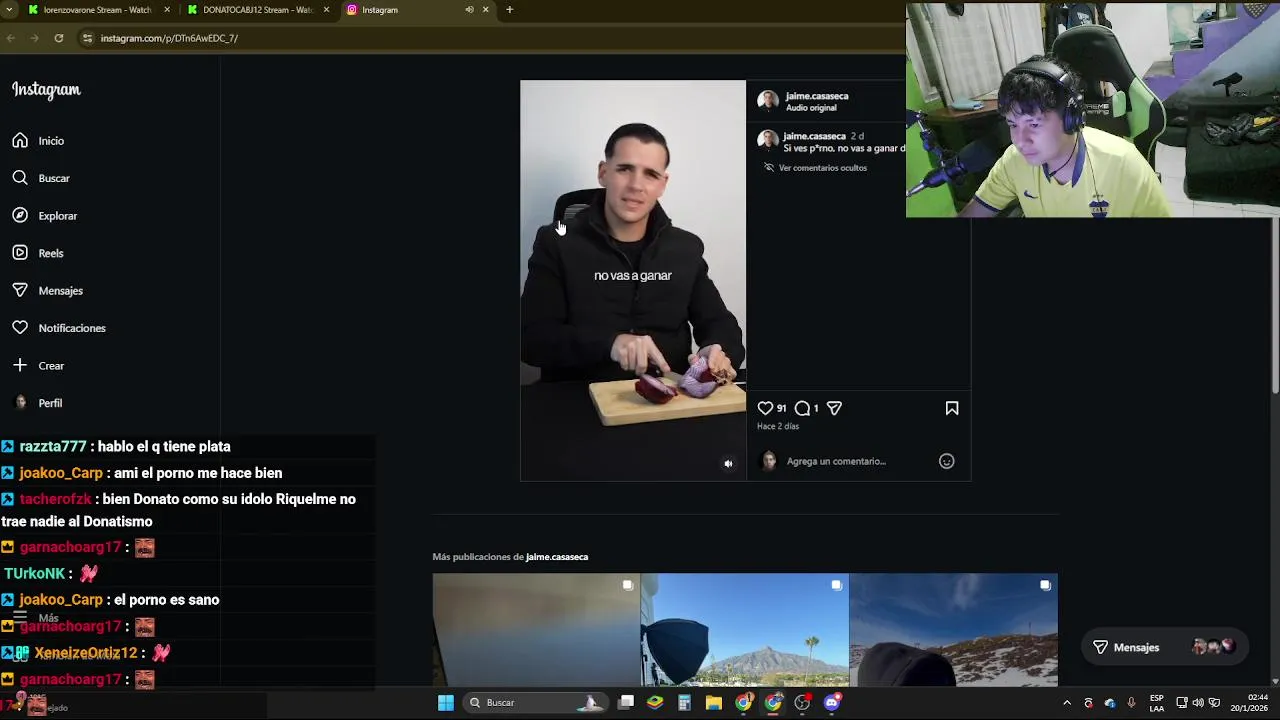Click razzta777 username in chat
1280x720 pixels.
coord(53,447)
